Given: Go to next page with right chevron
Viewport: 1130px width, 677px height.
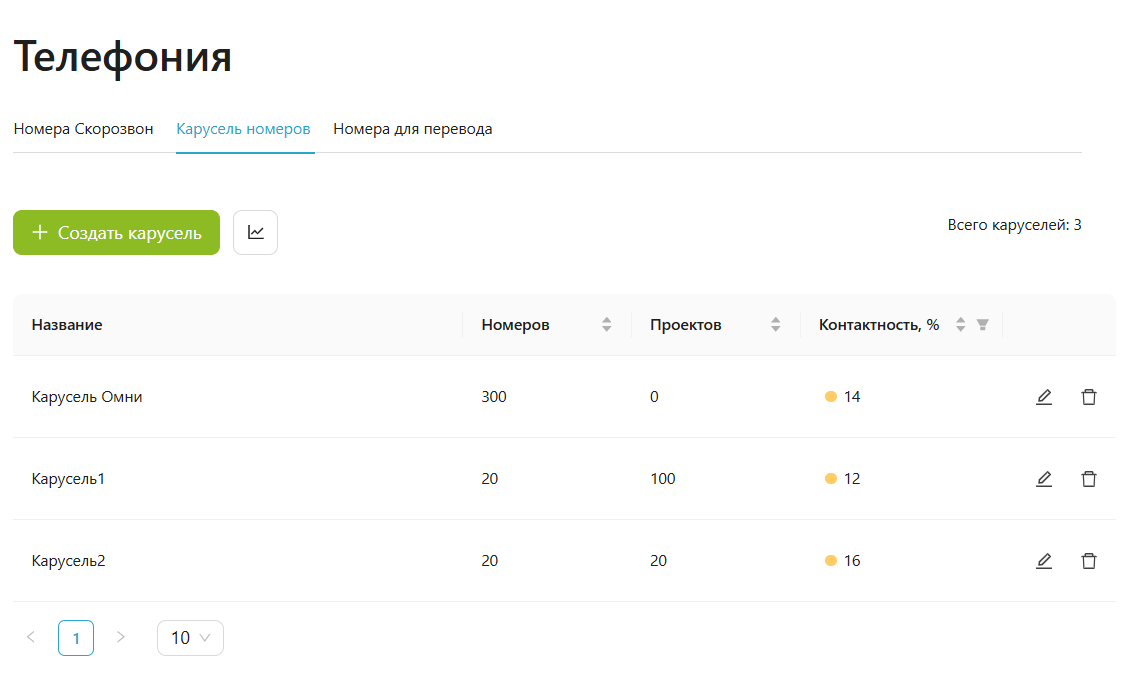Looking at the screenshot, I should pos(121,637).
